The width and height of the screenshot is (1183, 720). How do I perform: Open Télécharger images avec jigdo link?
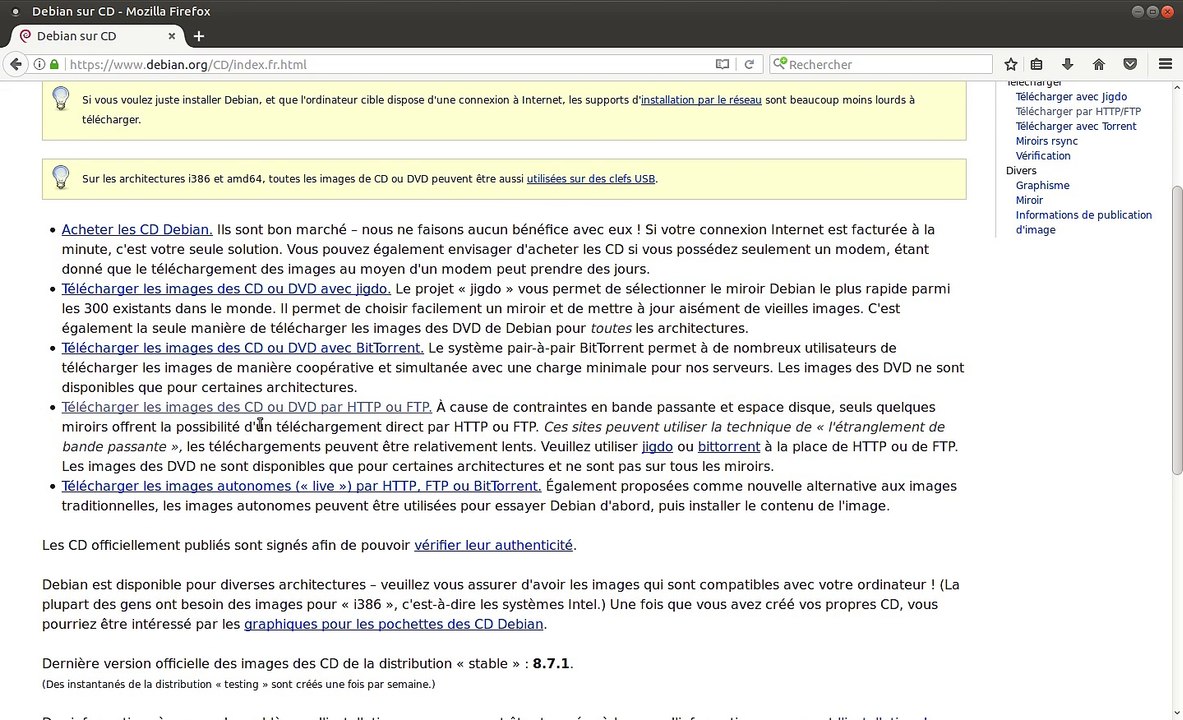[x=226, y=288]
